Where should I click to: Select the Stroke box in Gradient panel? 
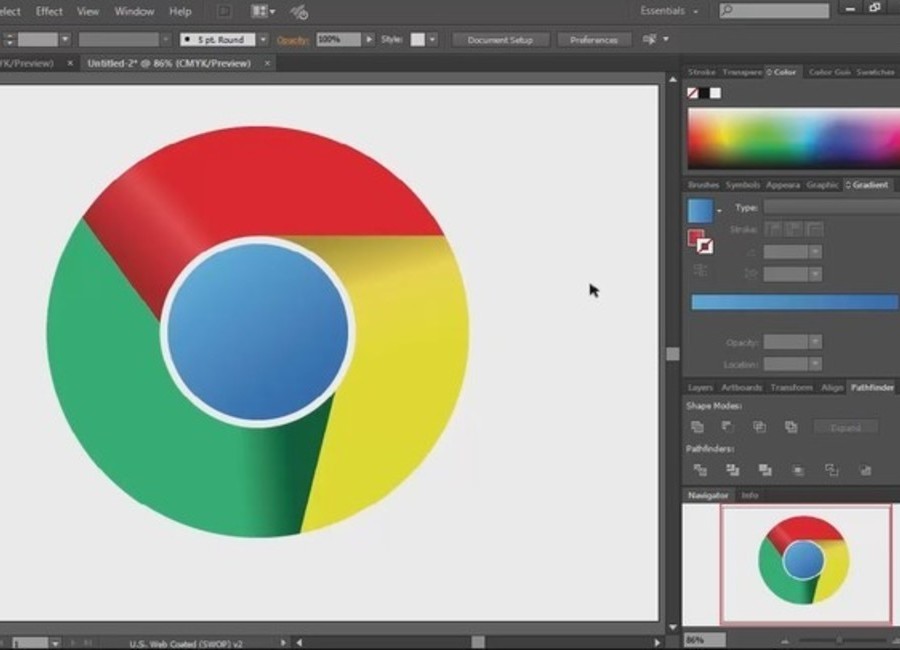[x=705, y=246]
